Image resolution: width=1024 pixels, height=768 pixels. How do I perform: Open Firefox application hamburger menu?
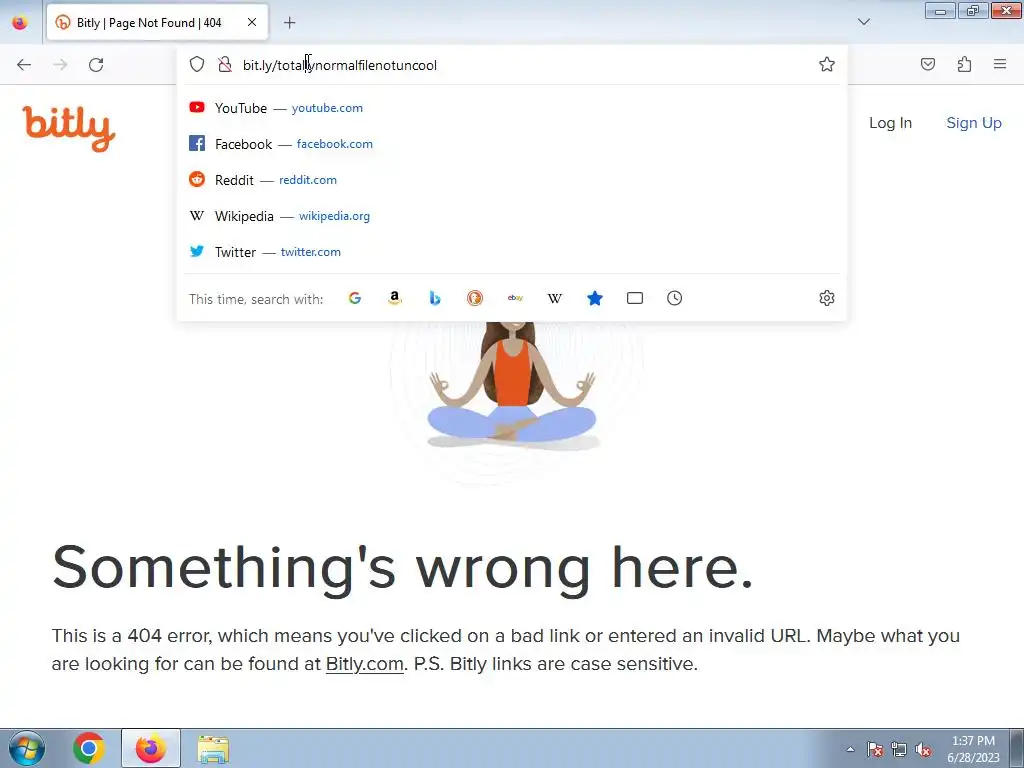coord(1000,64)
